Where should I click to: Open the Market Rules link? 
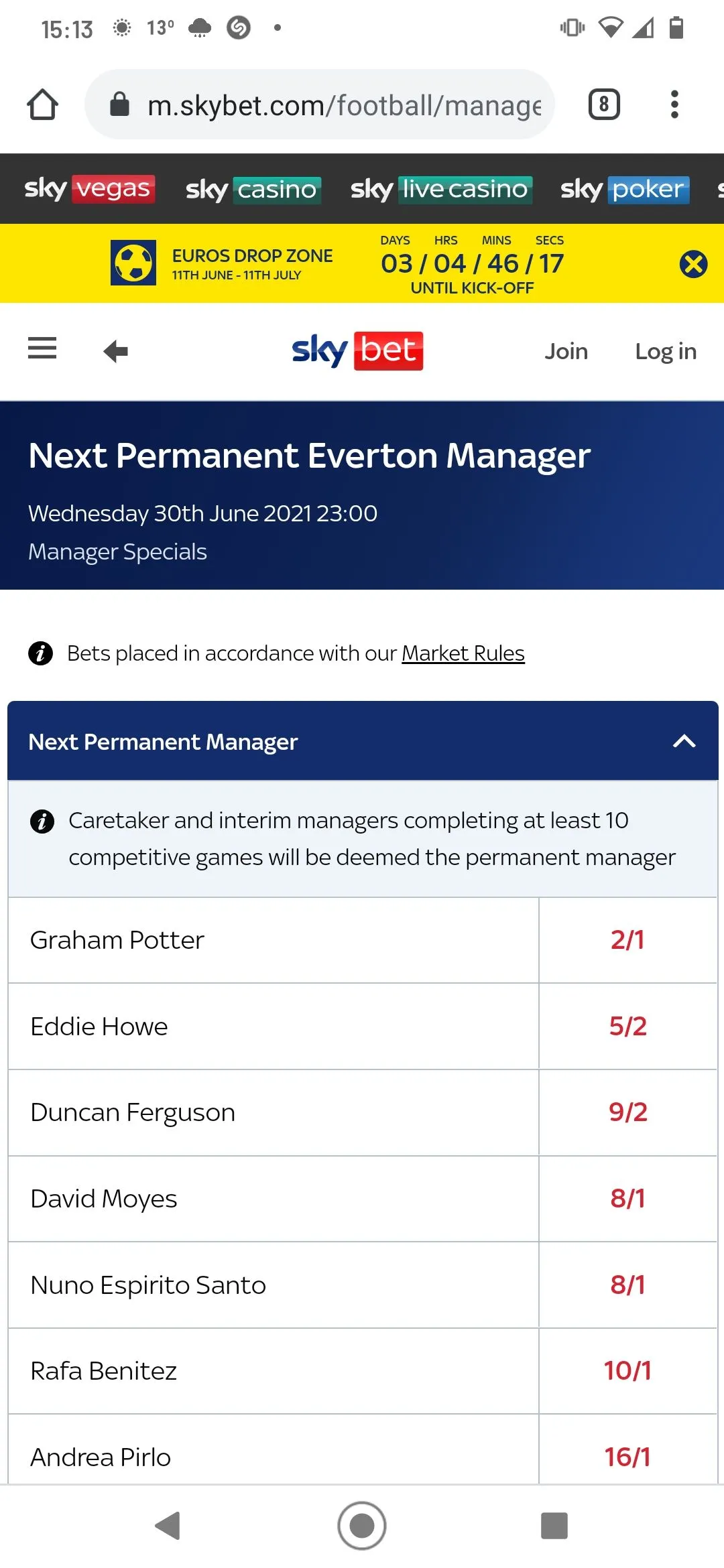pos(463,653)
